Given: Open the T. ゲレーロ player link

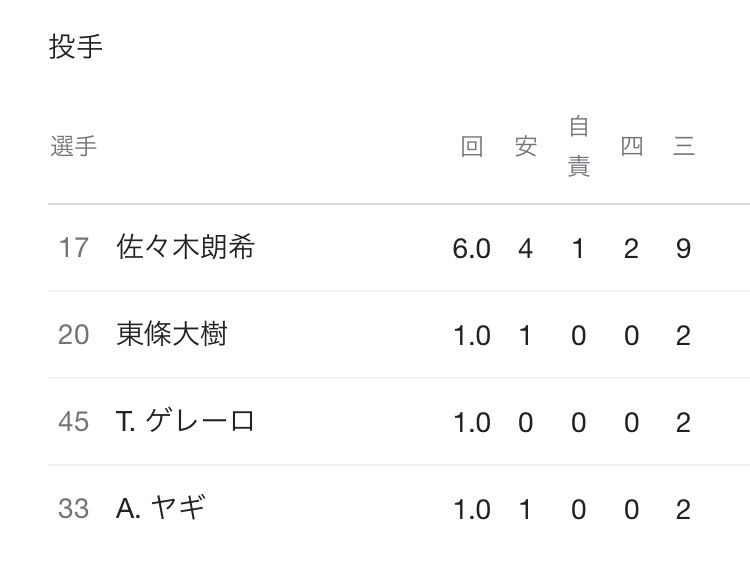Looking at the screenshot, I should (186, 421).
